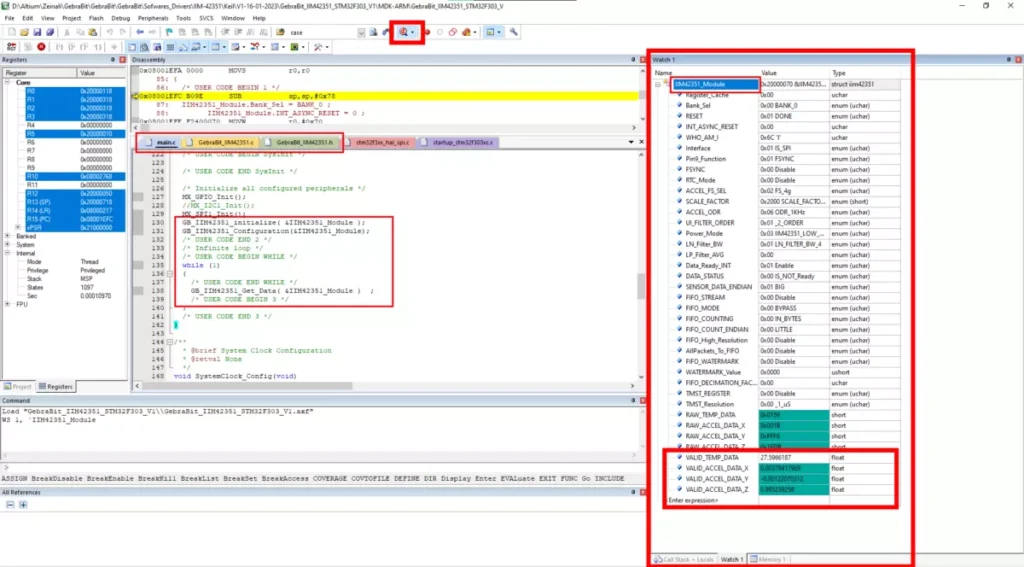Switch to the Call Stack + Locals tab

pyautogui.click(x=683, y=558)
